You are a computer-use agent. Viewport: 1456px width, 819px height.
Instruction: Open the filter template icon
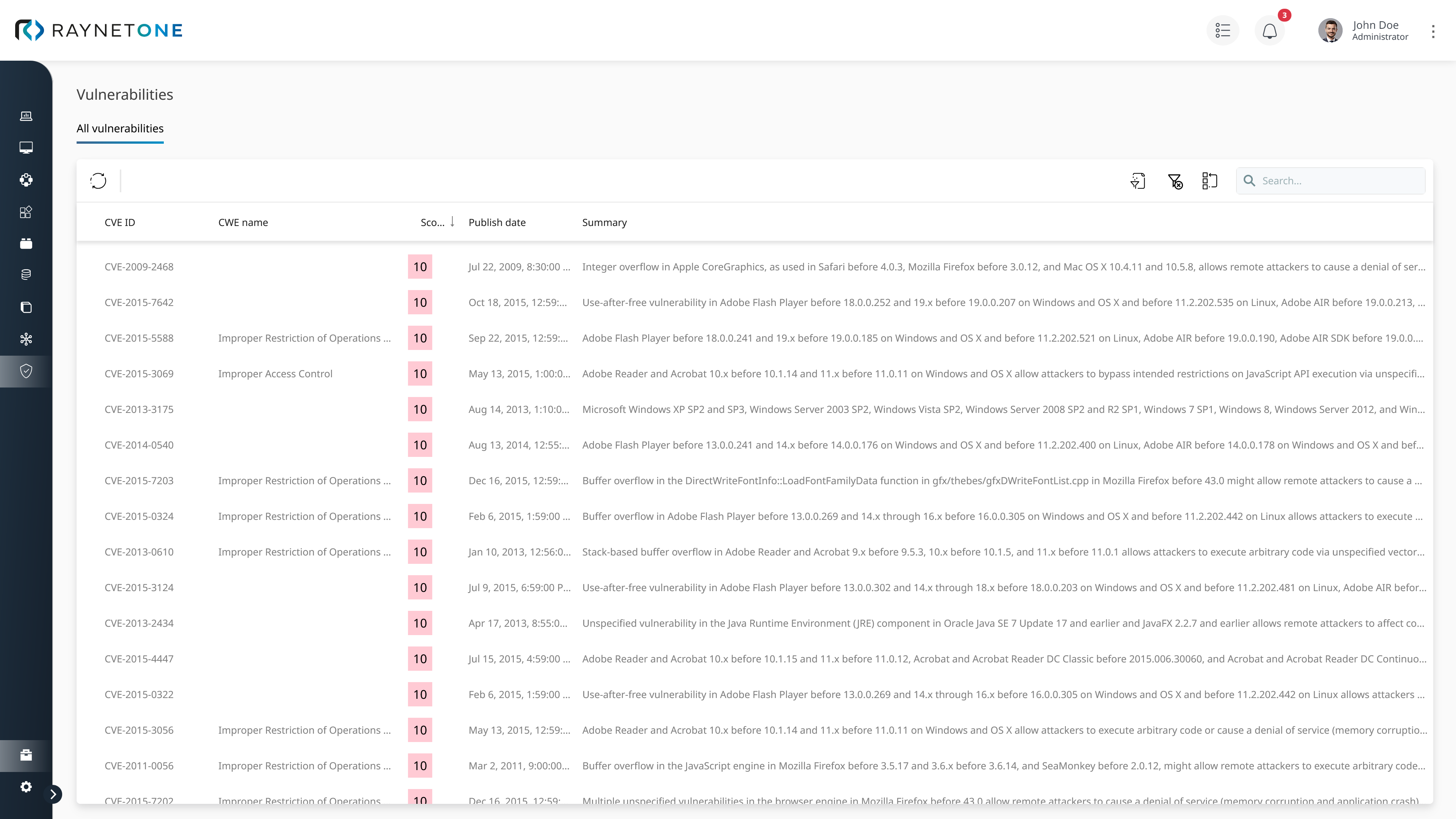[1138, 181]
